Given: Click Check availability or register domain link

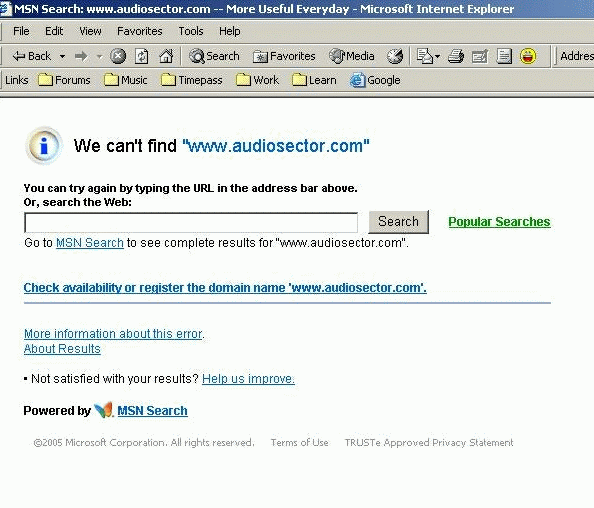Looking at the screenshot, I should (225, 288).
